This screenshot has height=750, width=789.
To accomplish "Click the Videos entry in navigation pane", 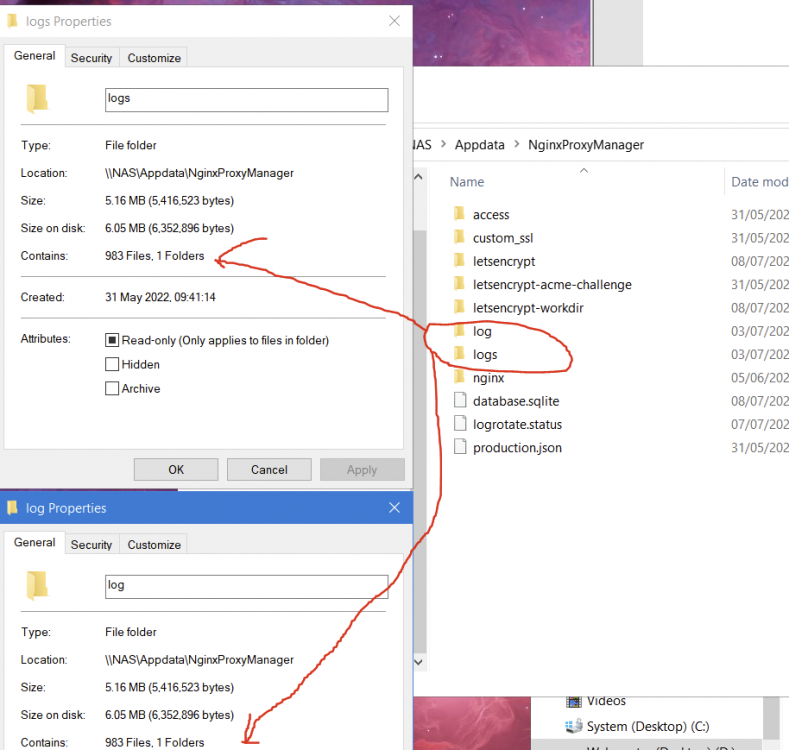I will pyautogui.click(x=606, y=701).
